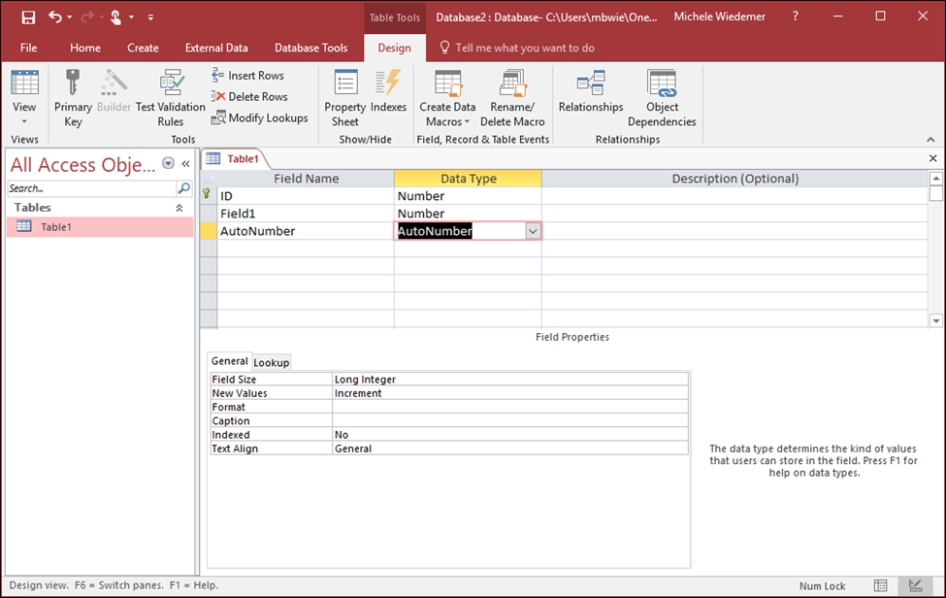Show Object Dependencies
This screenshot has width=946, height=598.
[662, 98]
